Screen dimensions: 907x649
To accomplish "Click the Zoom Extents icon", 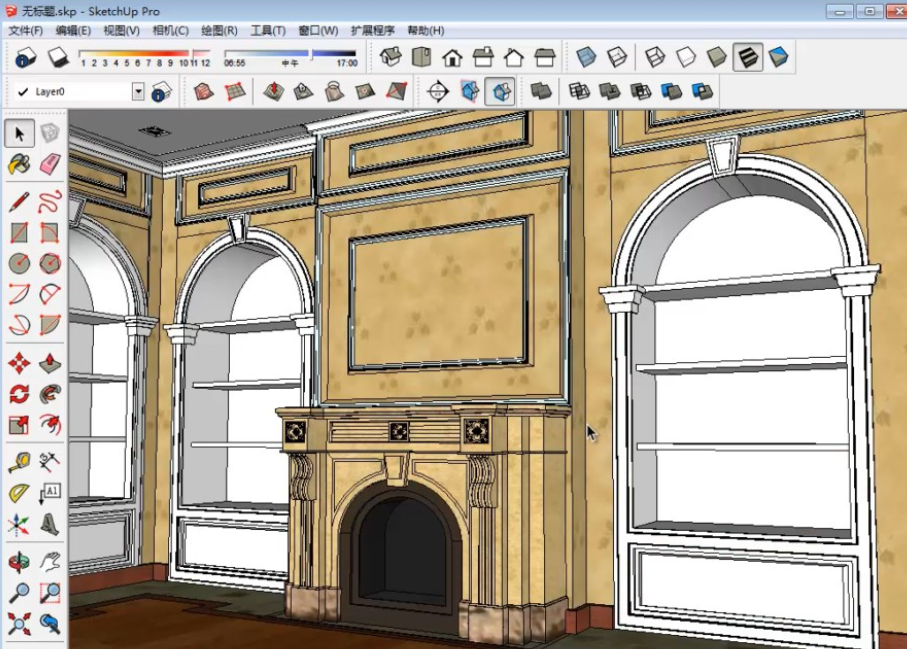I will (19, 623).
